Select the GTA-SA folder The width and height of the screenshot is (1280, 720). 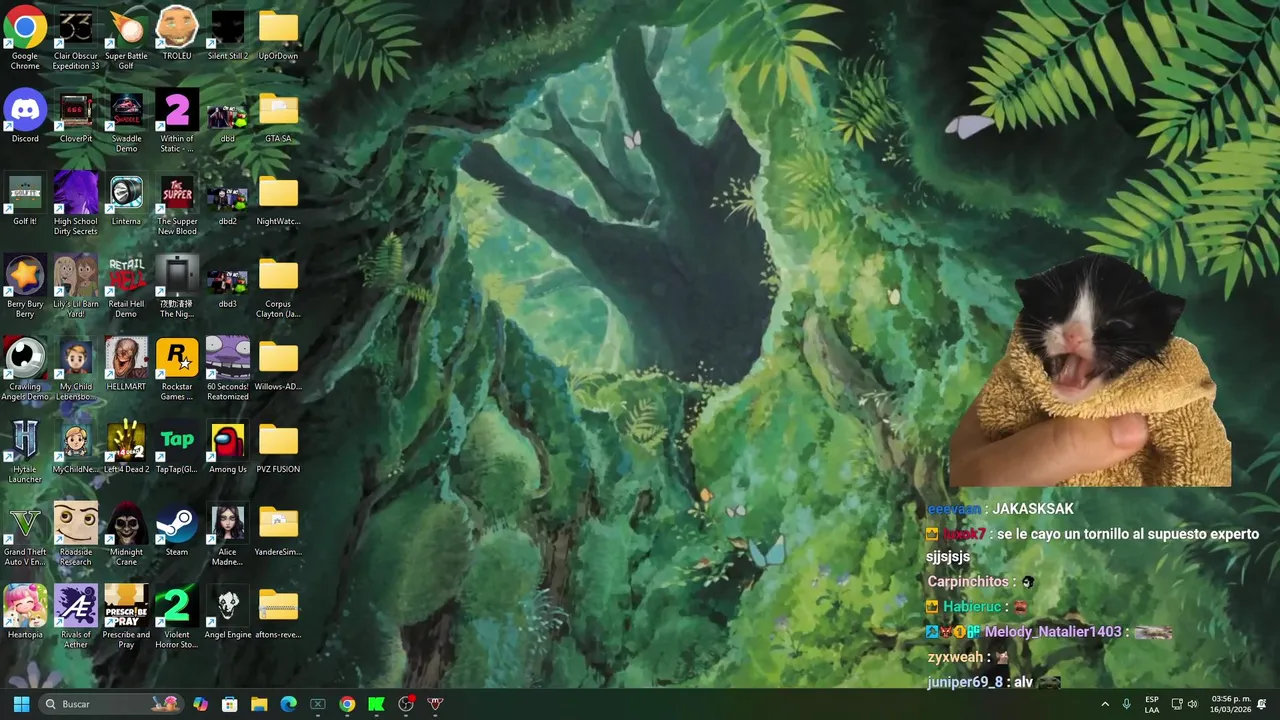tap(278, 118)
